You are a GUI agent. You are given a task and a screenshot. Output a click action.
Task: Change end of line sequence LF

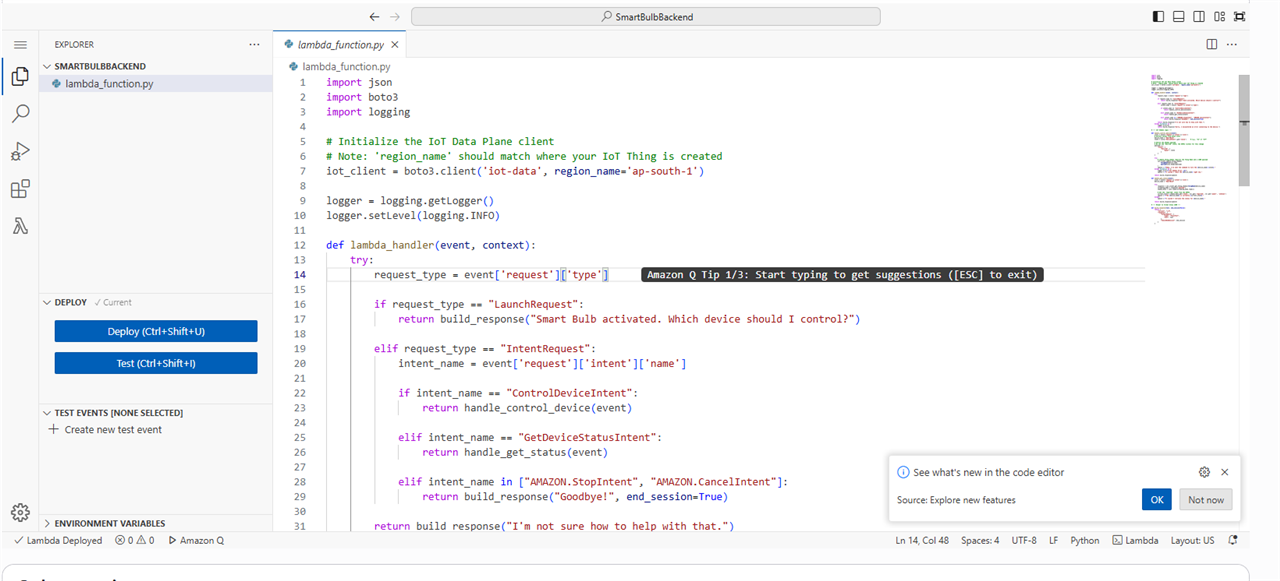(1053, 540)
